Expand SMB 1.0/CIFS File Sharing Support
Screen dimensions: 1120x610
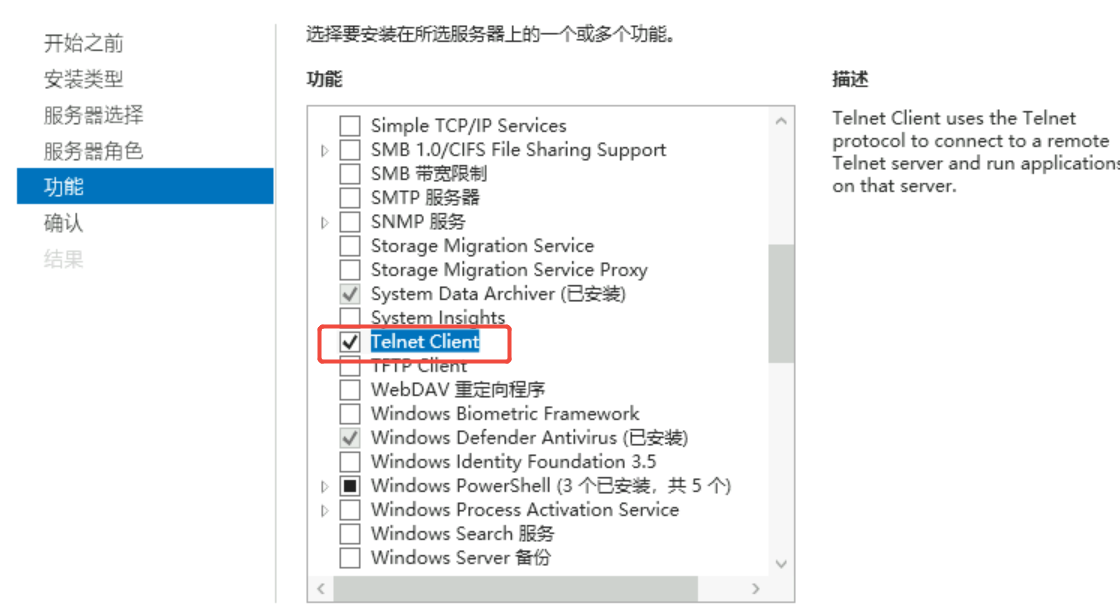click(324, 150)
